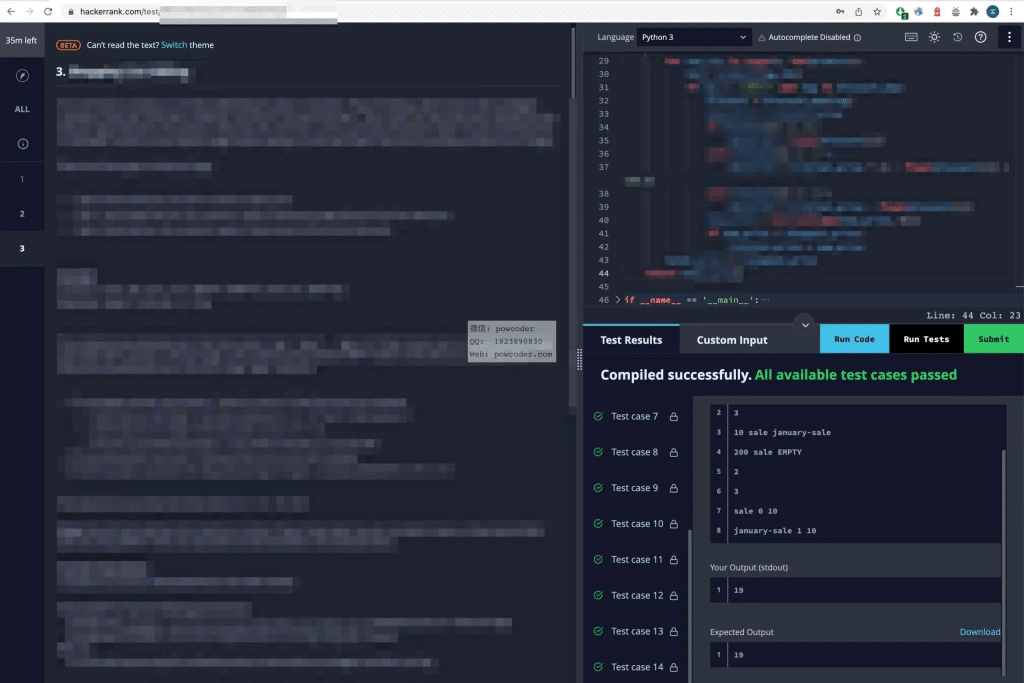Toggle the editor theme brightness icon
The width and height of the screenshot is (1024, 683).
tap(934, 37)
